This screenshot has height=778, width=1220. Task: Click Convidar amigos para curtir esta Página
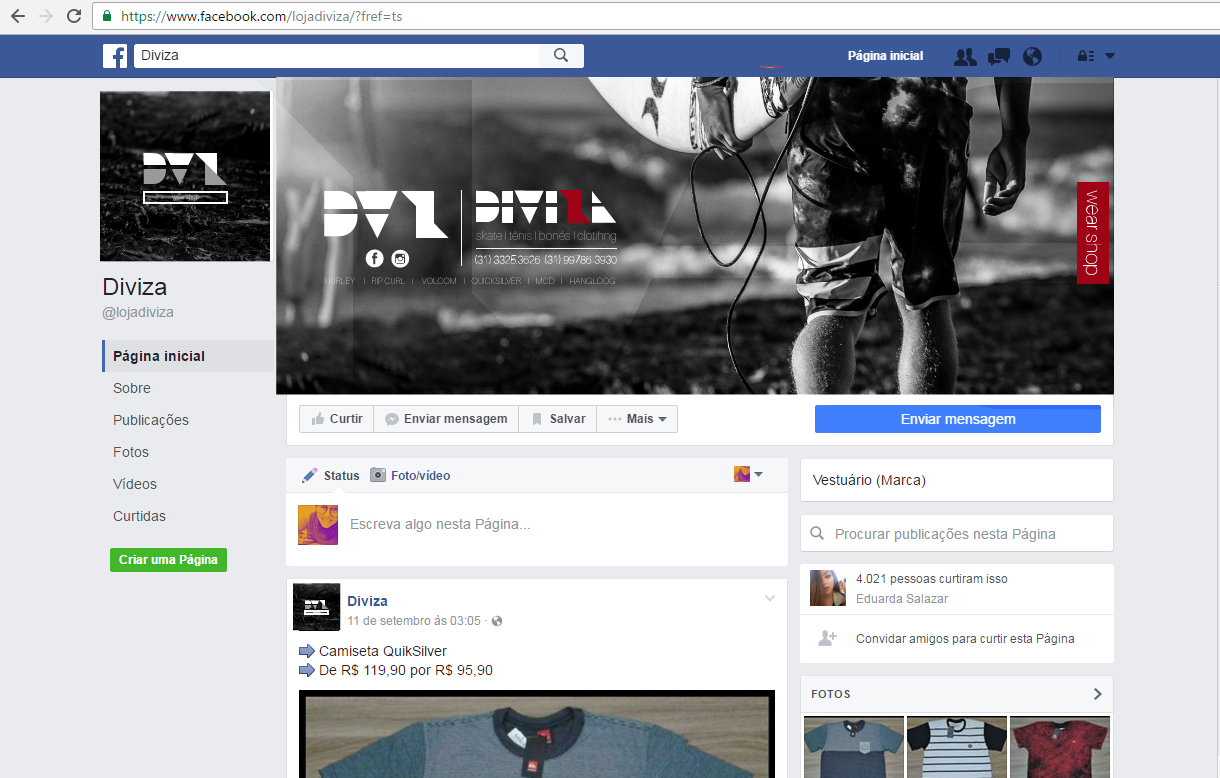tap(965, 638)
